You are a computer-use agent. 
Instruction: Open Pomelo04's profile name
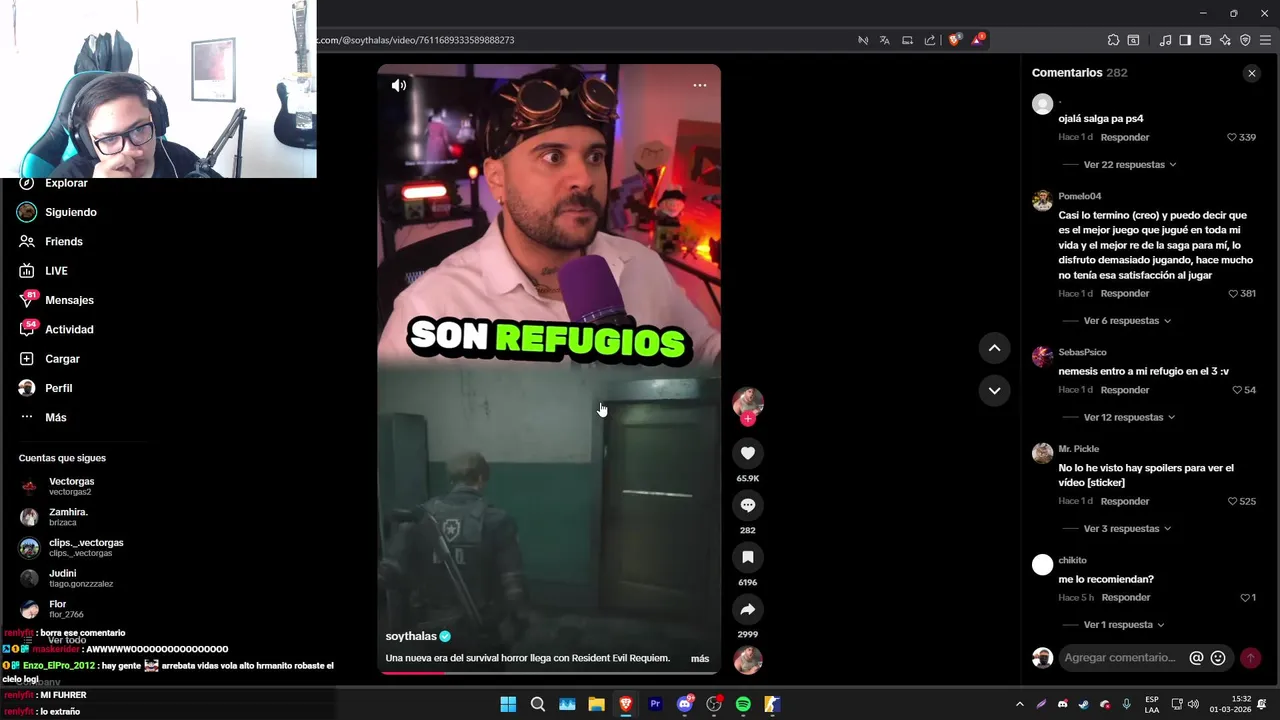[x=1080, y=196]
